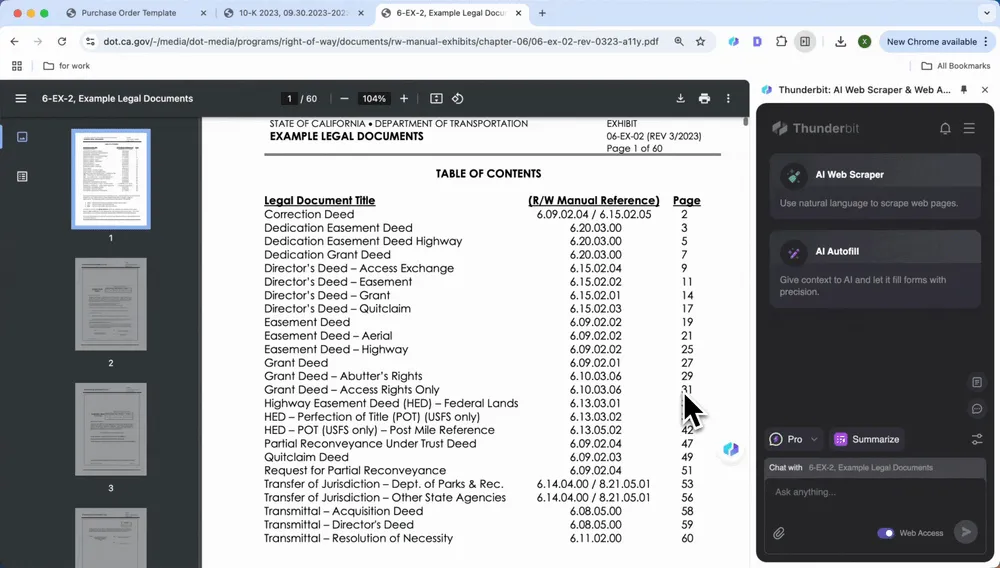Open the AI Autofill card
Image resolution: width=1000 pixels, height=568 pixels.
coord(874,269)
